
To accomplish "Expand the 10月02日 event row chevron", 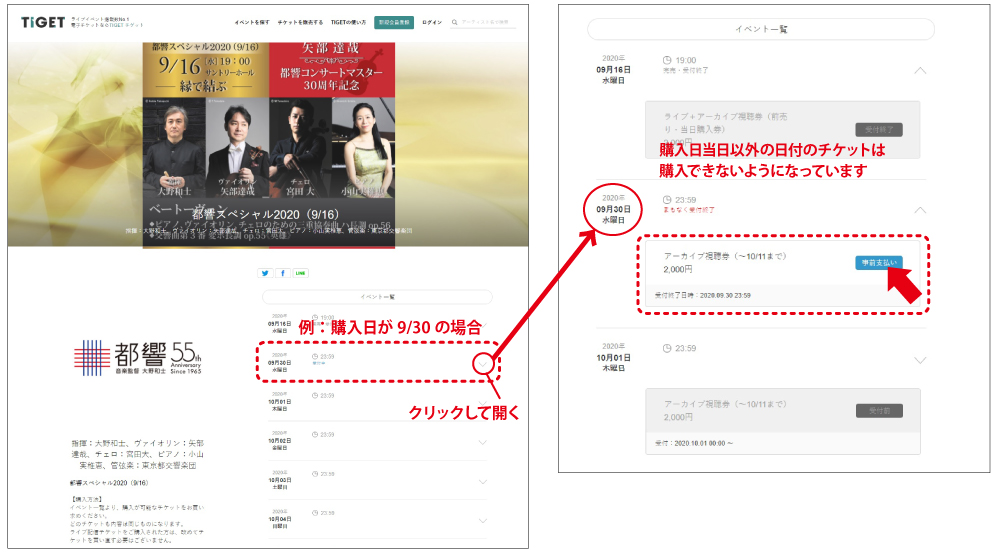I will [x=483, y=442].
